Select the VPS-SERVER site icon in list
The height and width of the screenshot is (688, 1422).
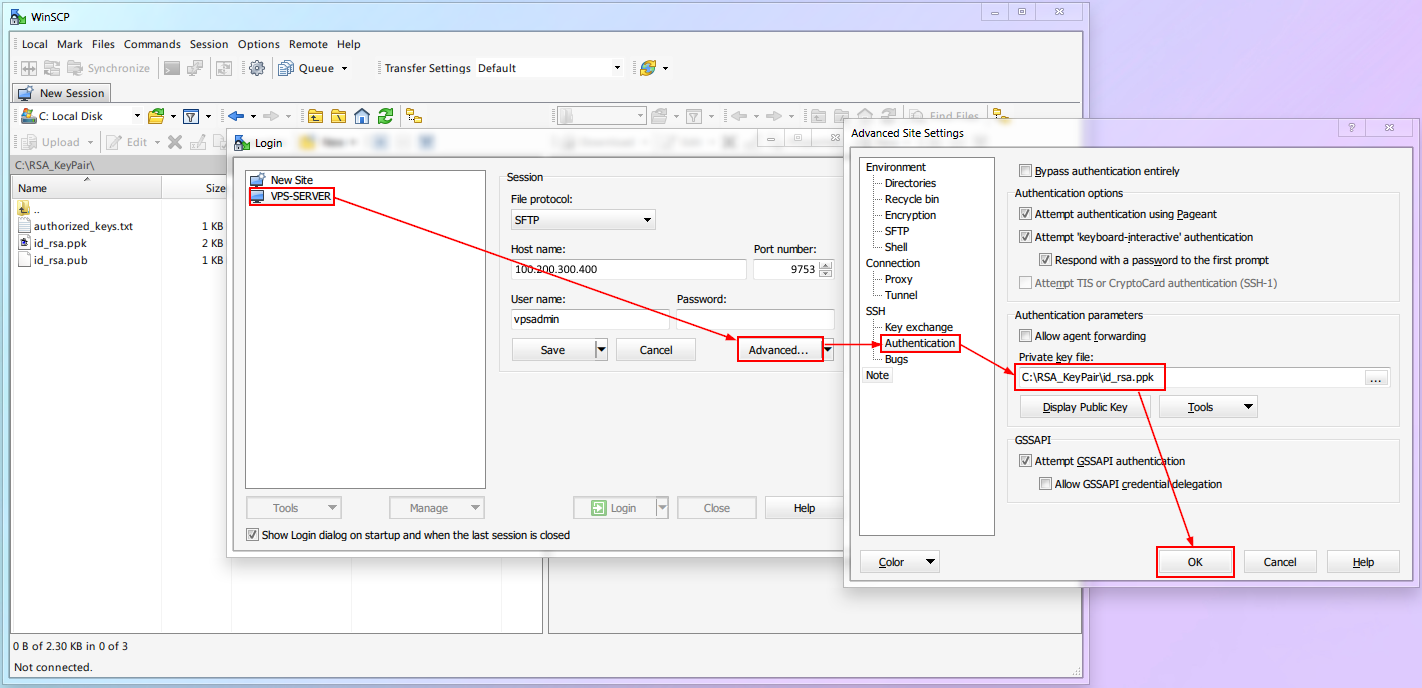point(258,196)
